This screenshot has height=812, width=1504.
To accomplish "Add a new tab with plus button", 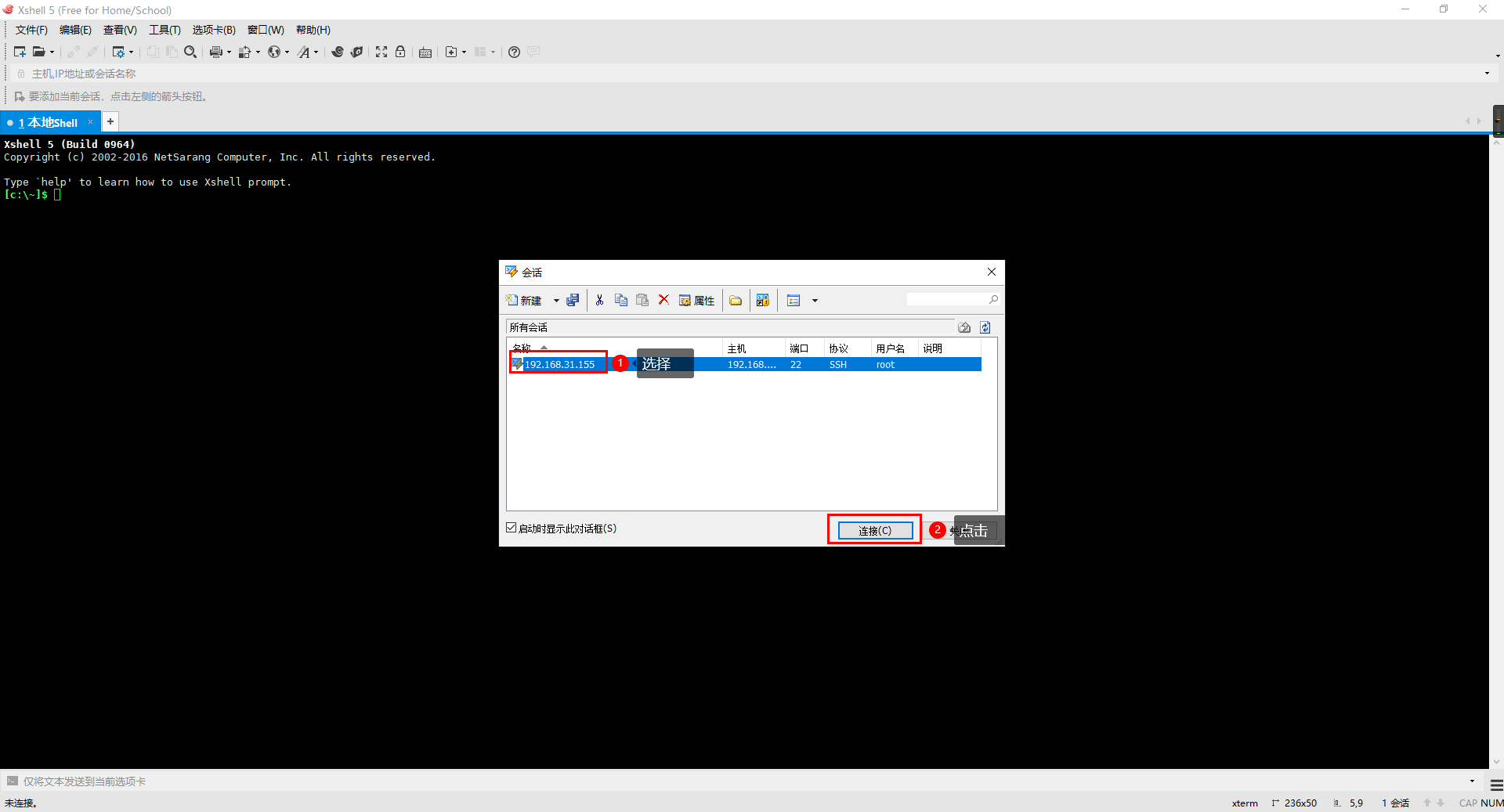I will click(110, 121).
